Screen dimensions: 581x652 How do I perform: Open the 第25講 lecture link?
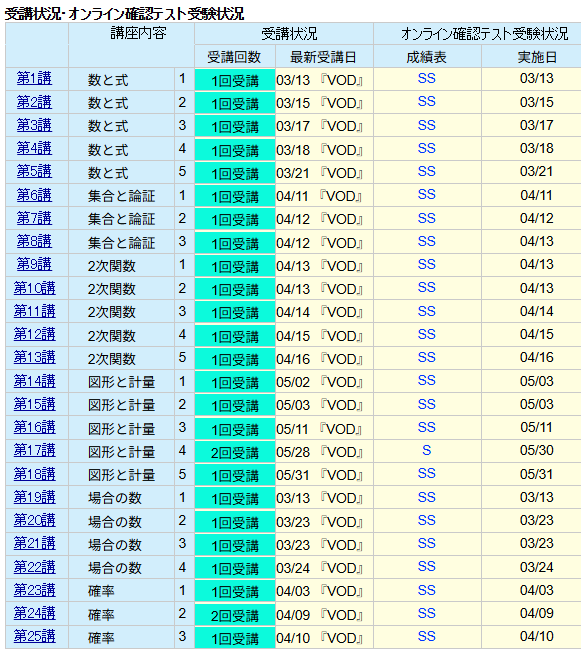tap(34, 636)
